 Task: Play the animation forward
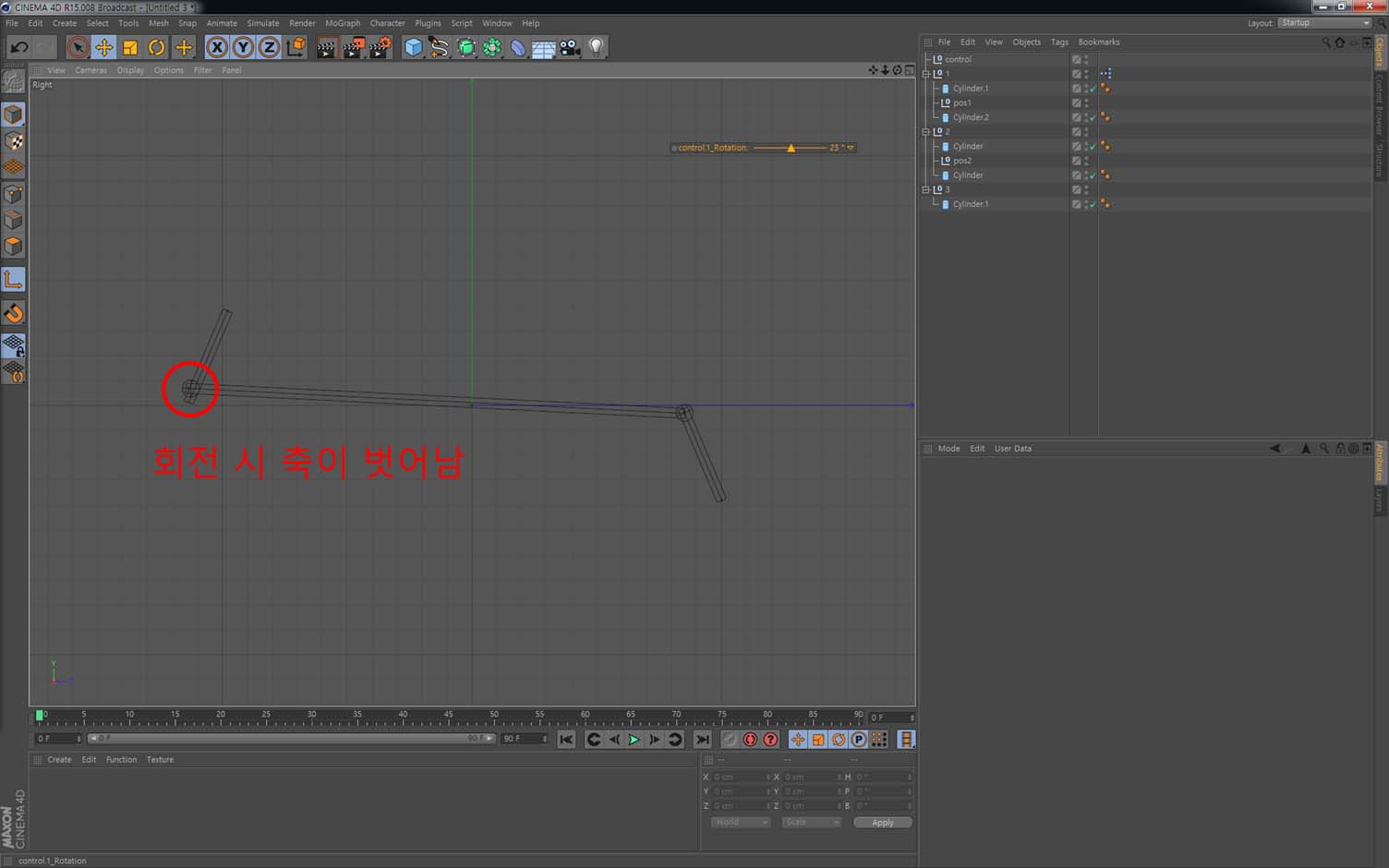[634, 740]
